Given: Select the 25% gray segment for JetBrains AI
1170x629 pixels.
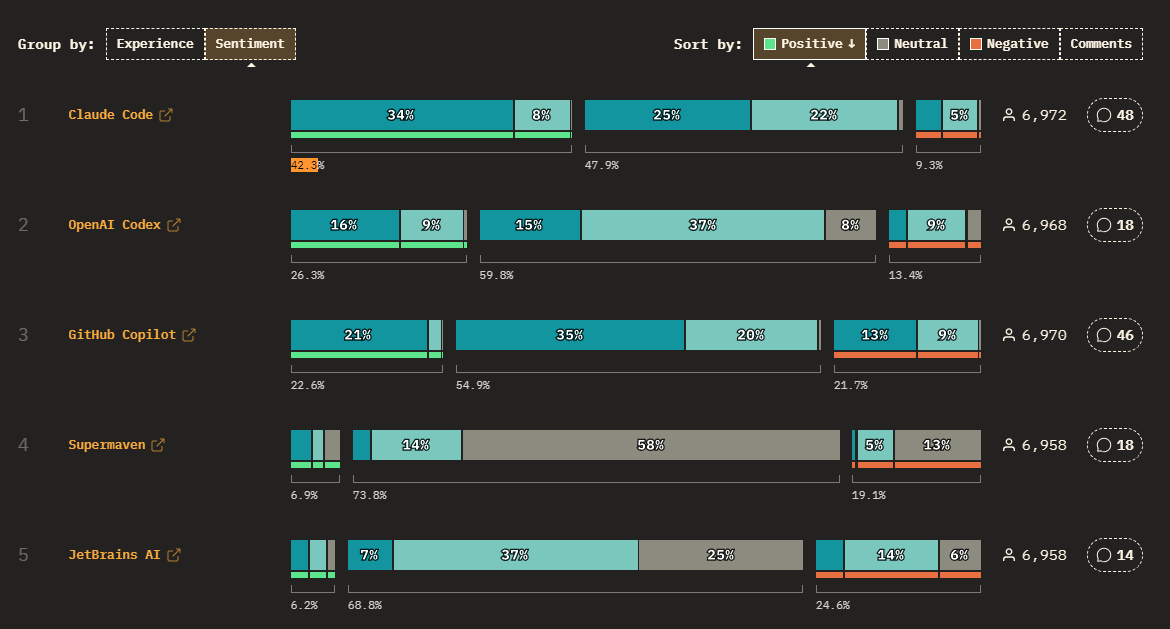Looking at the screenshot, I should [x=721, y=555].
